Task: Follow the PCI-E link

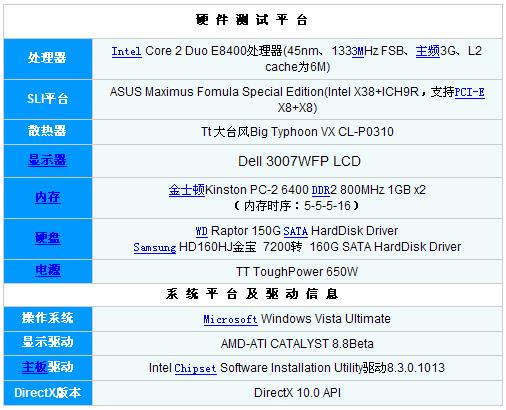Action: [x=469, y=92]
